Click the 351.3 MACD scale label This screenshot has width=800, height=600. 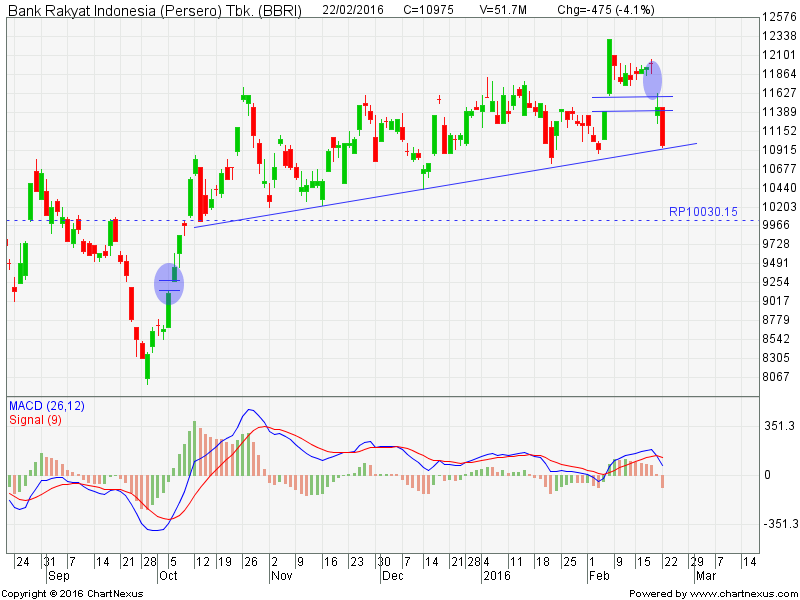click(x=779, y=426)
